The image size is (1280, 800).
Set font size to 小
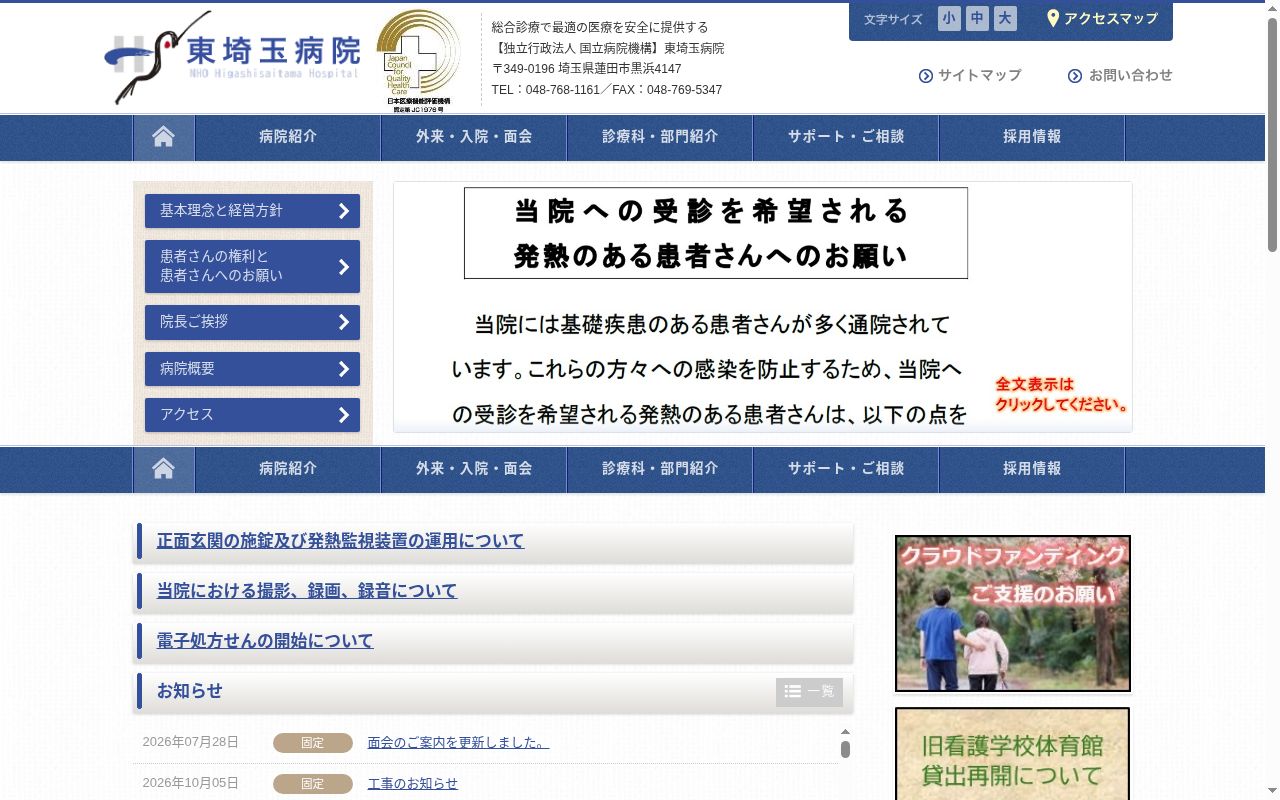949,19
